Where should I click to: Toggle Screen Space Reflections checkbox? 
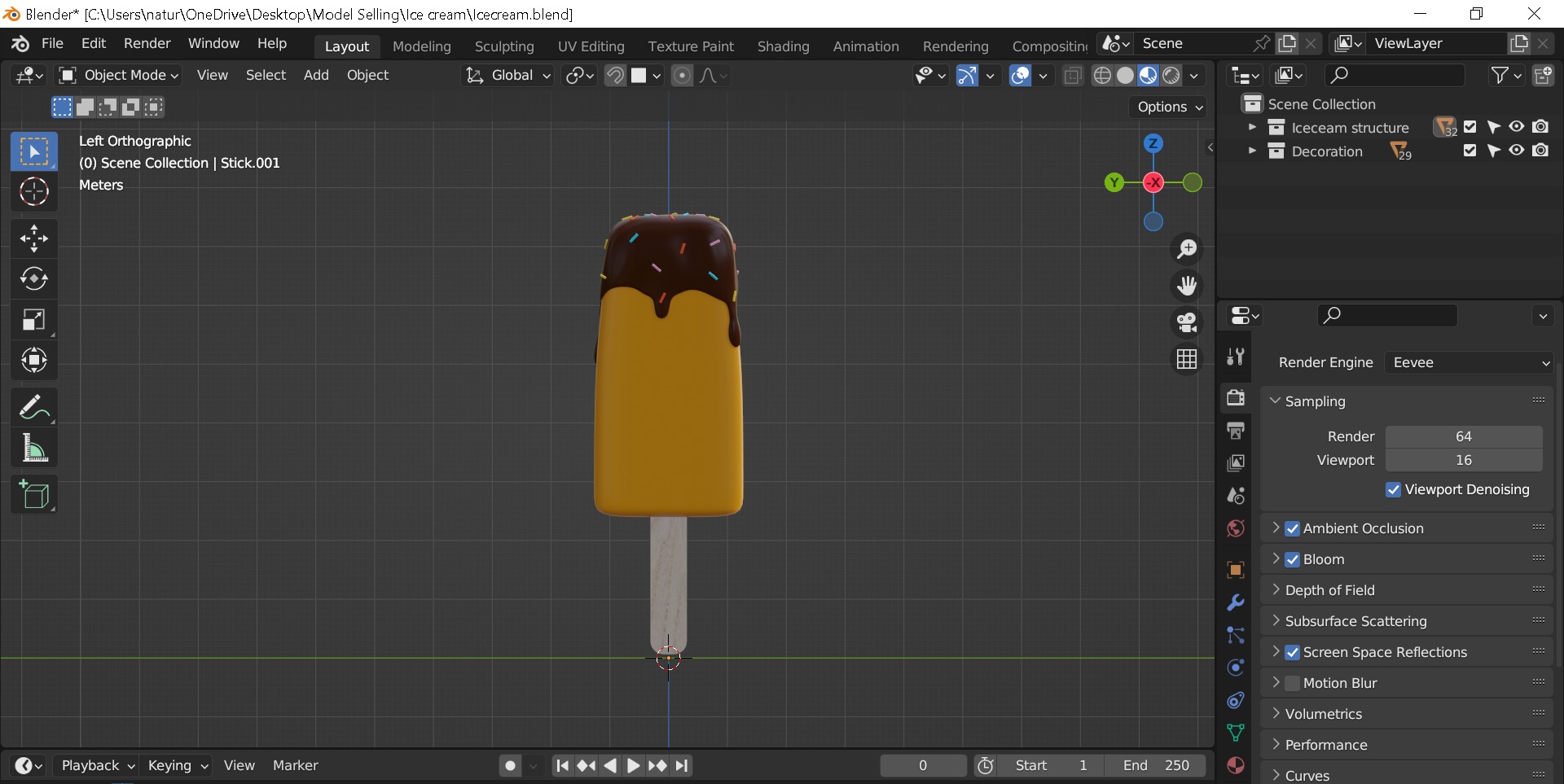pos(1292,652)
